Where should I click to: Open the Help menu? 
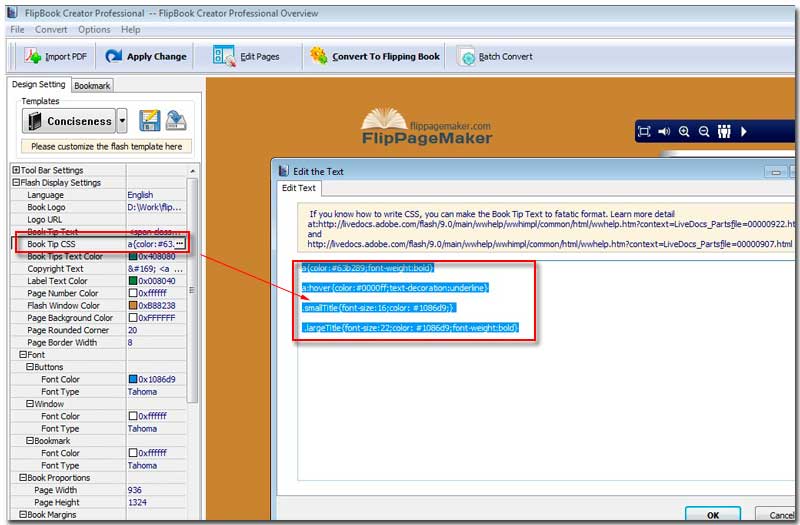pyautogui.click(x=131, y=30)
